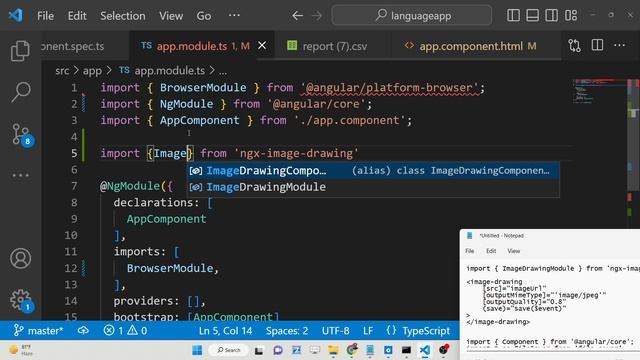Screen dimensions: 640x360
Task: Open editor More Actions ellipsis
Action: pyautogui.click(x=620, y=45)
